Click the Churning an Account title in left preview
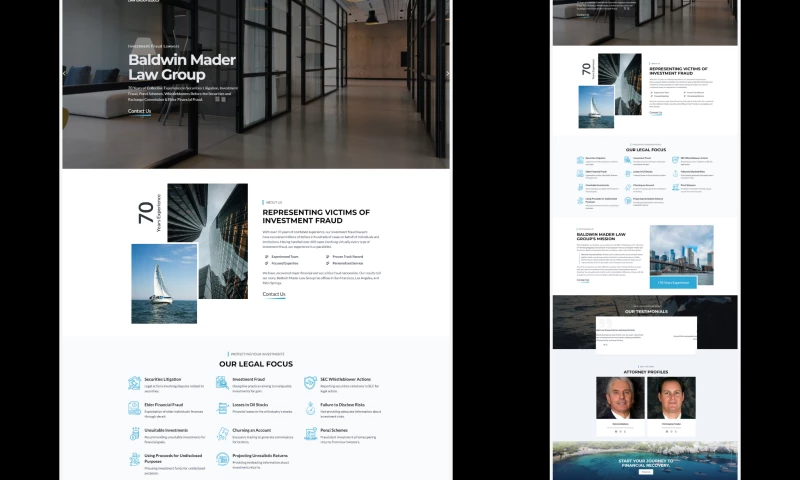 pos(252,430)
